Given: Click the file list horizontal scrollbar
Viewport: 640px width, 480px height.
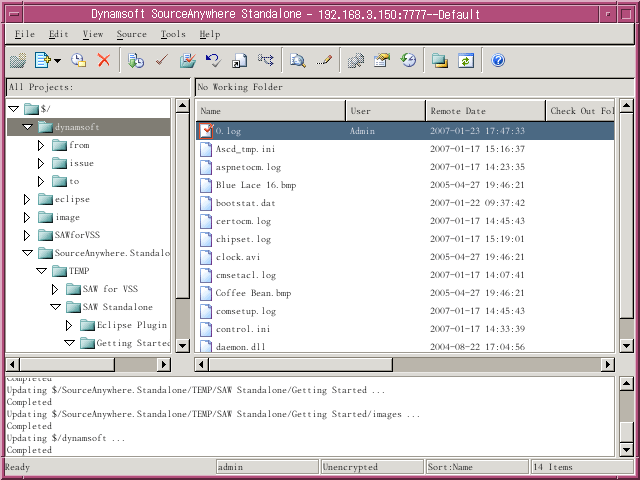Looking at the screenshot, I should [400, 363].
